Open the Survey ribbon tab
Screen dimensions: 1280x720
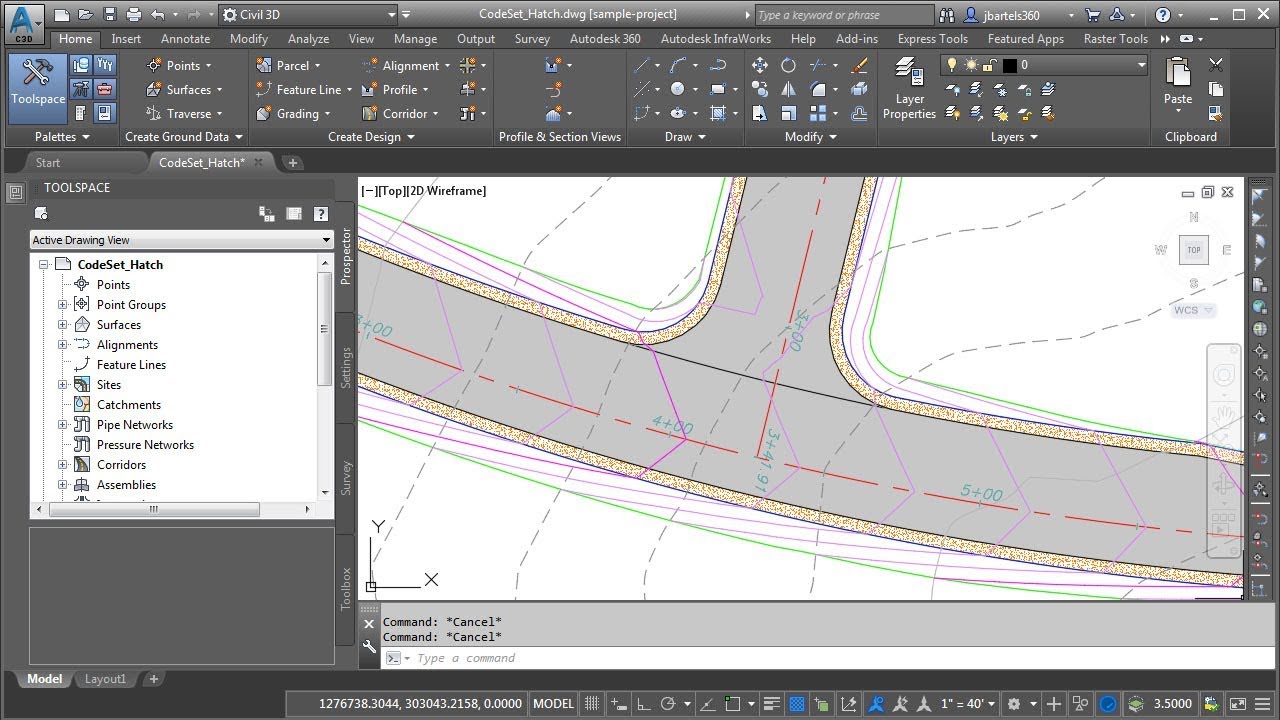tap(532, 39)
